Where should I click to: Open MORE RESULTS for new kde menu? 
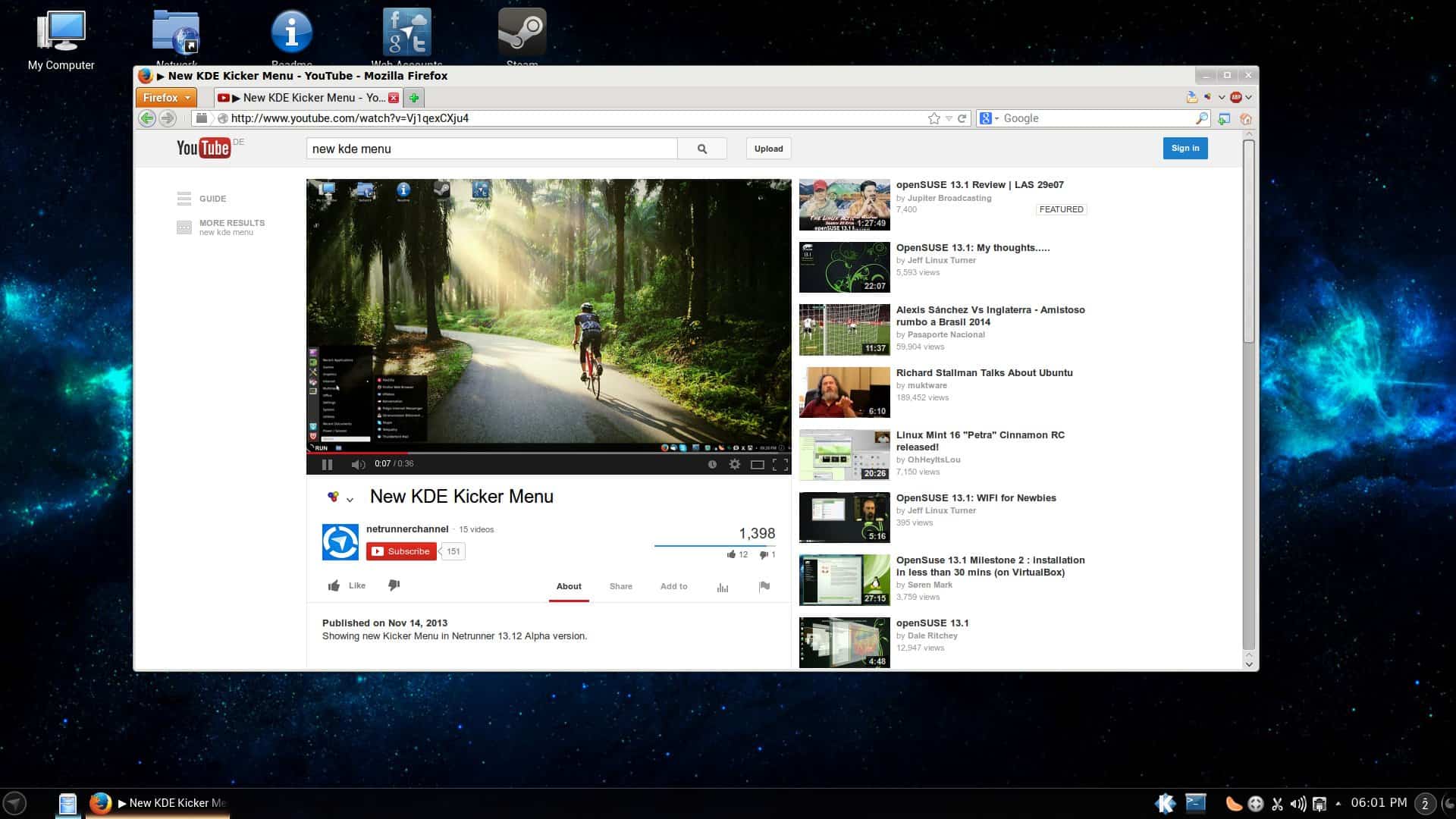point(221,227)
